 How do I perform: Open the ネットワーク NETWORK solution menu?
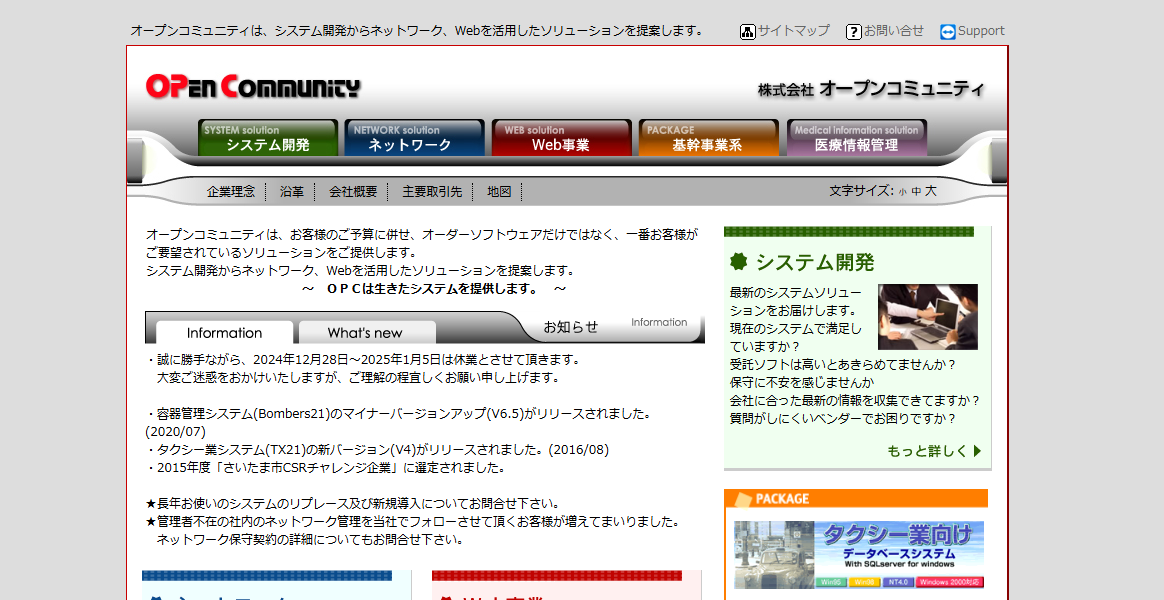pos(414,137)
